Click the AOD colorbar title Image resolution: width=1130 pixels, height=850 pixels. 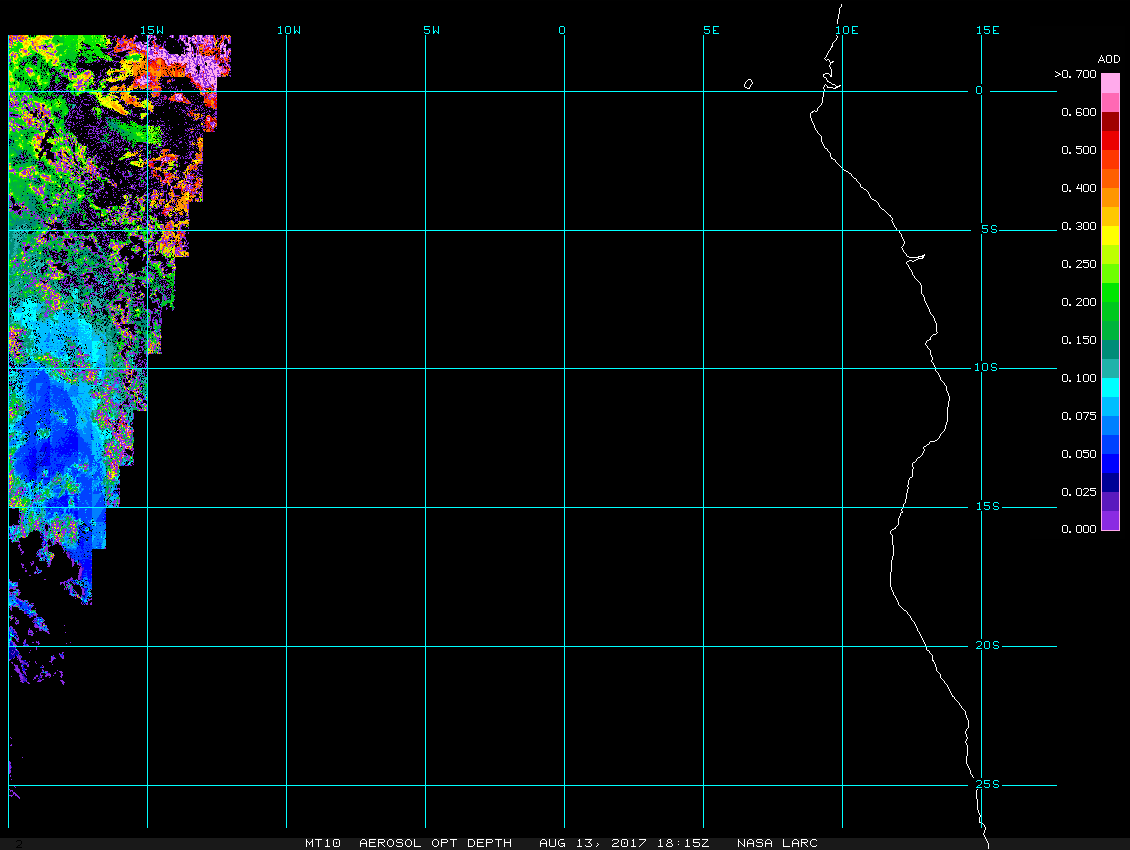click(1109, 59)
